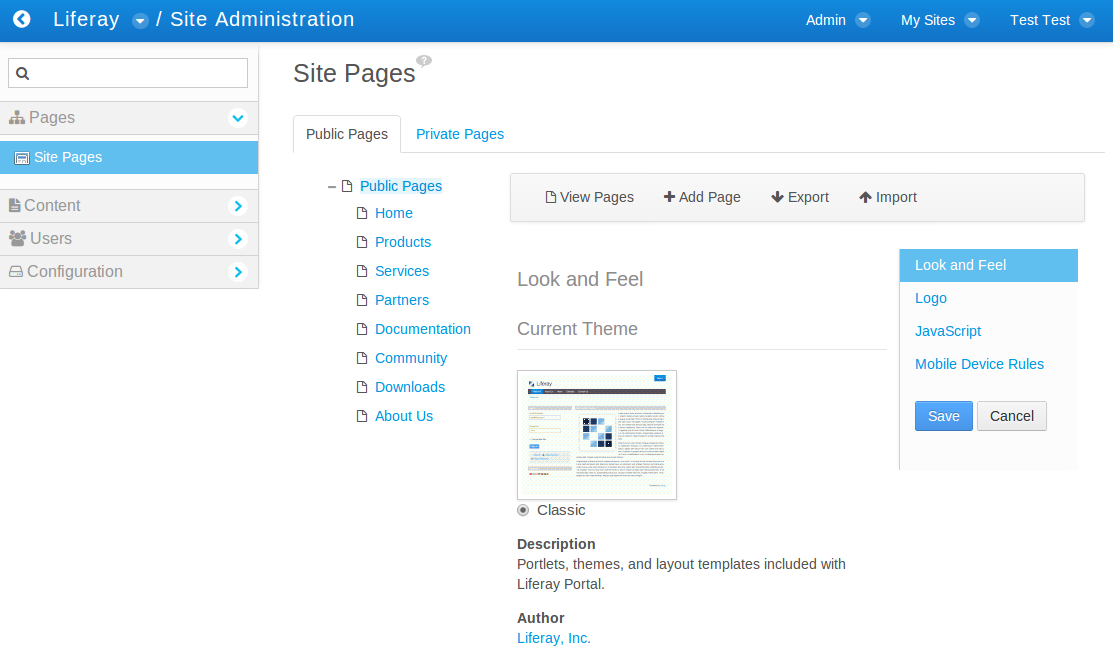Click the page icon beside Community

(362, 358)
